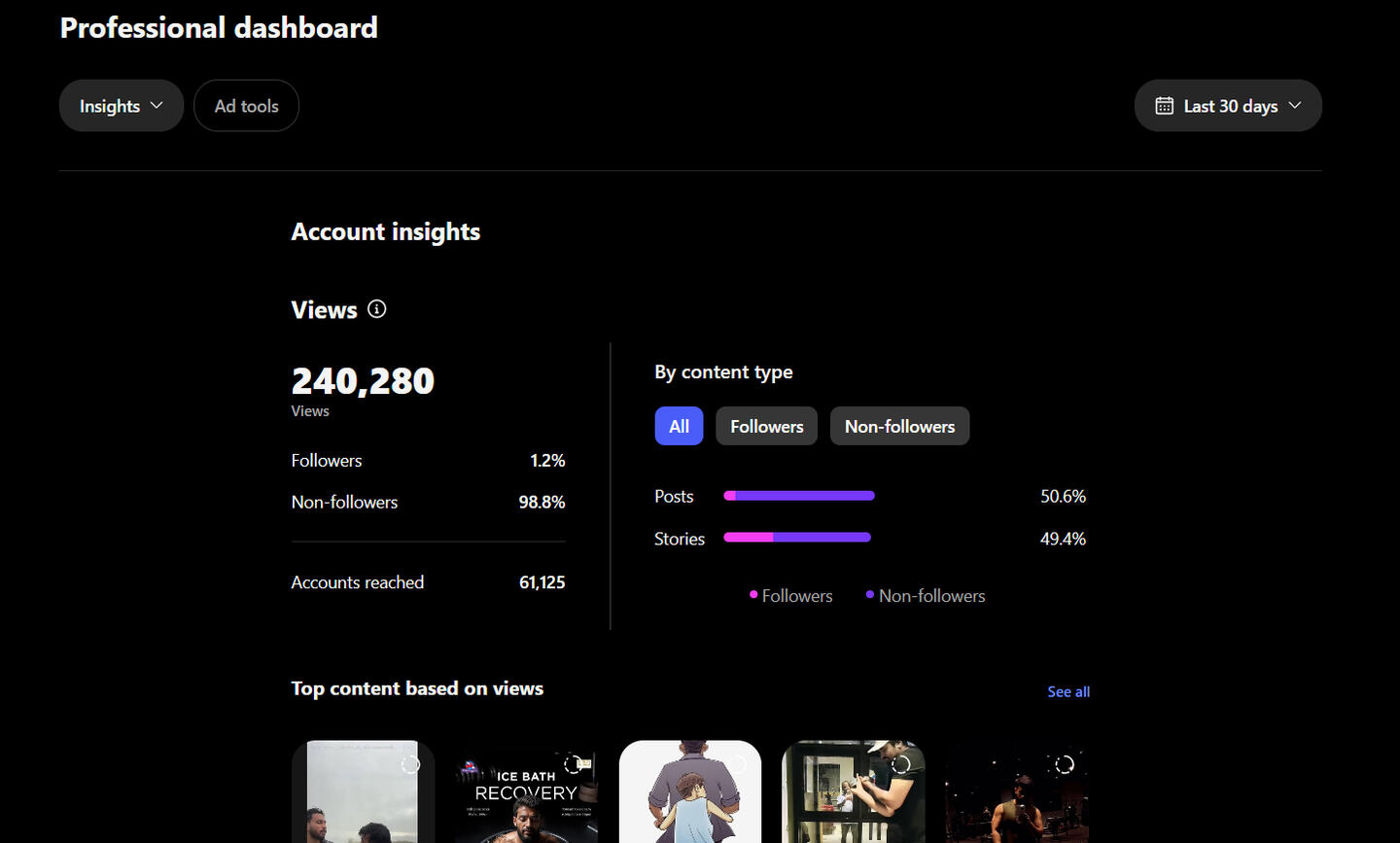Click the purple Non-followers legend dot
1400x843 pixels.
(870, 594)
